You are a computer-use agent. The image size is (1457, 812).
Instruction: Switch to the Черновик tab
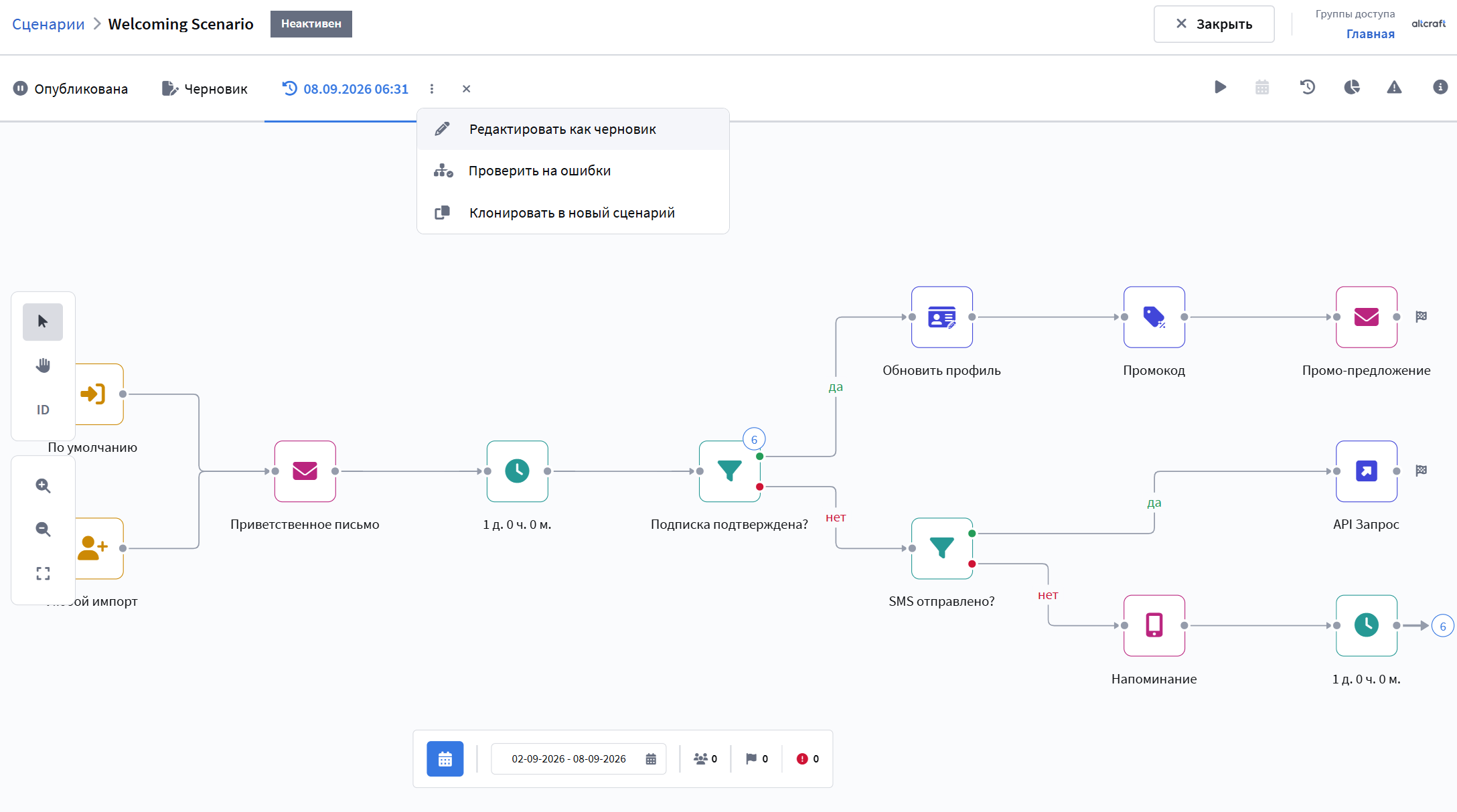[x=205, y=89]
